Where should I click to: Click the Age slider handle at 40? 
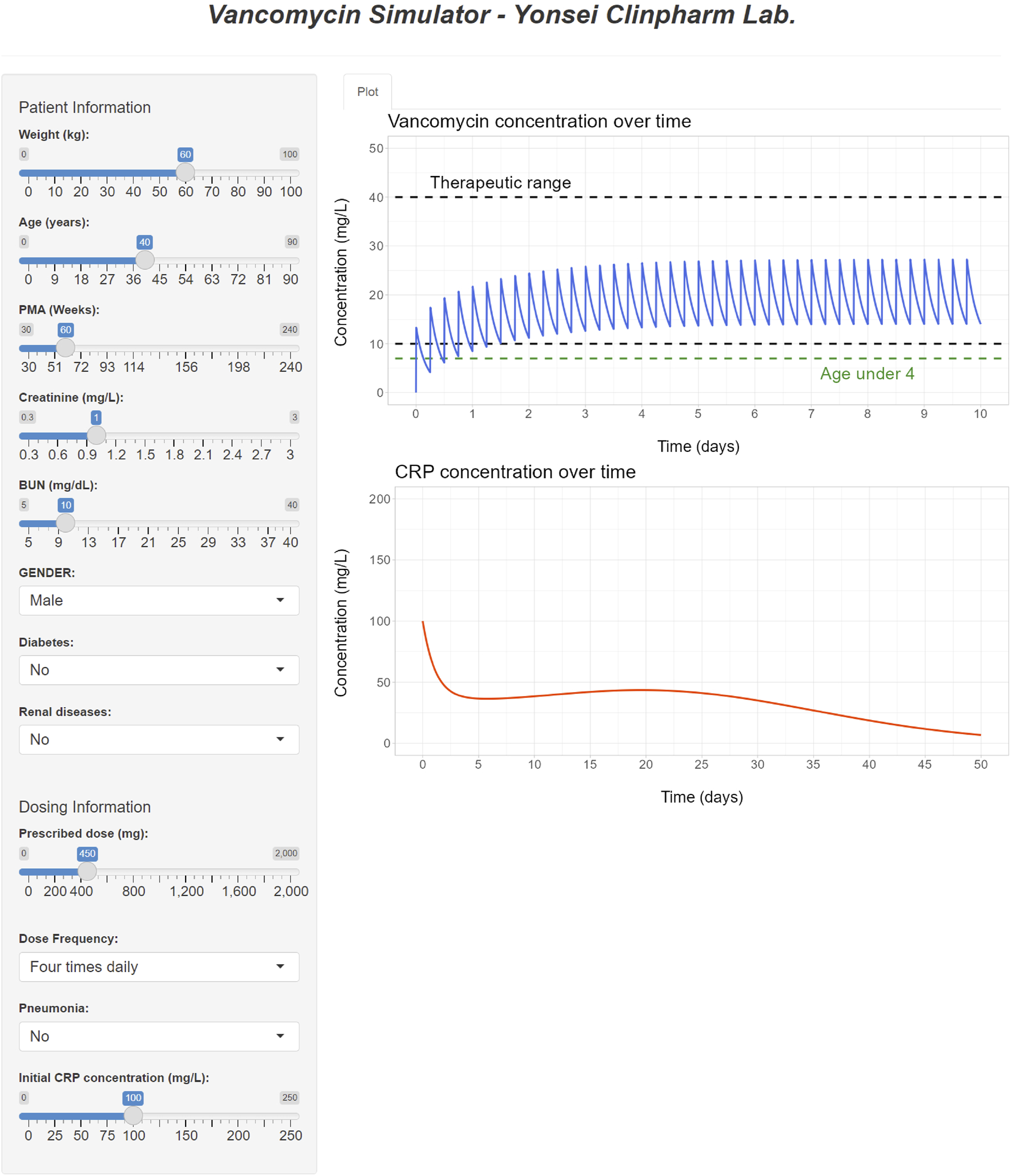point(145,260)
